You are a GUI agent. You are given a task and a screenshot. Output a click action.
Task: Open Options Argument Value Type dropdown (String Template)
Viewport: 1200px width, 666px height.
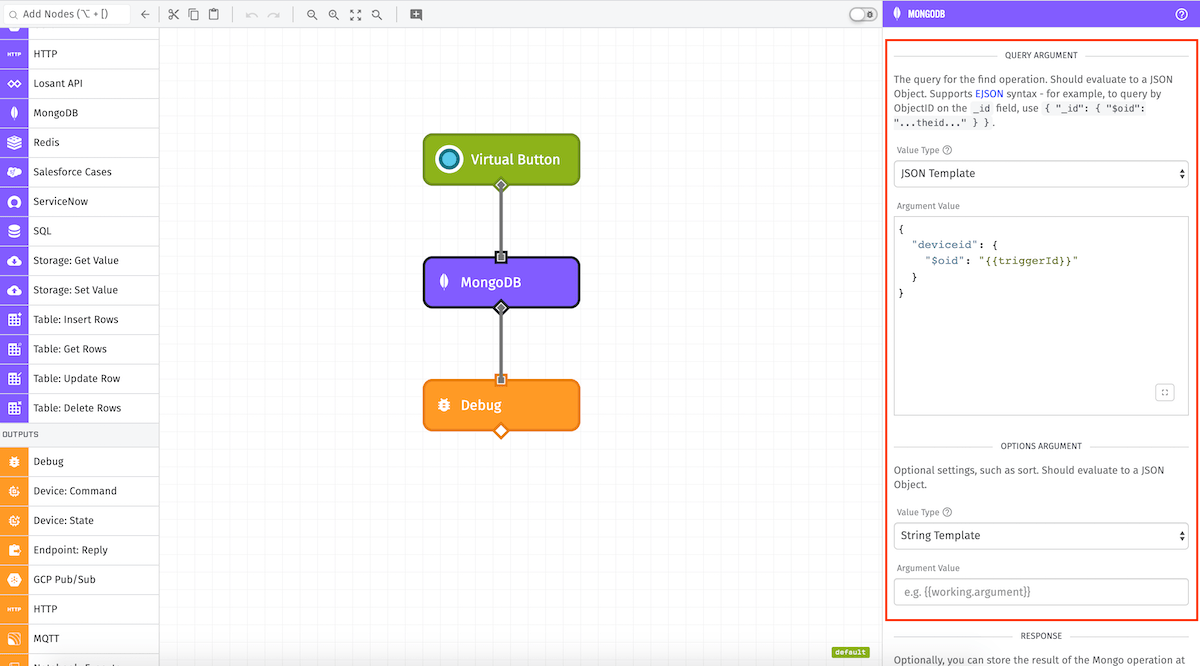point(1041,535)
